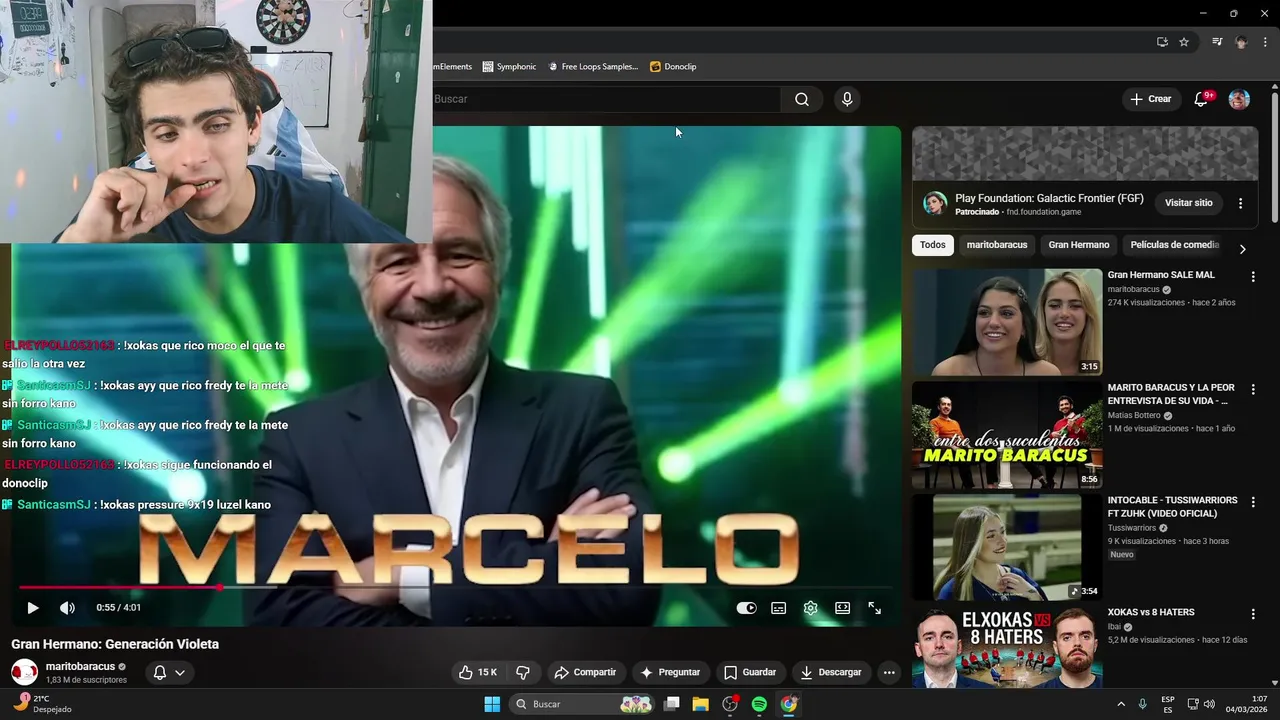Click the taskbar Buscar search box
Screen dimensions: 1280x720
tap(583, 704)
